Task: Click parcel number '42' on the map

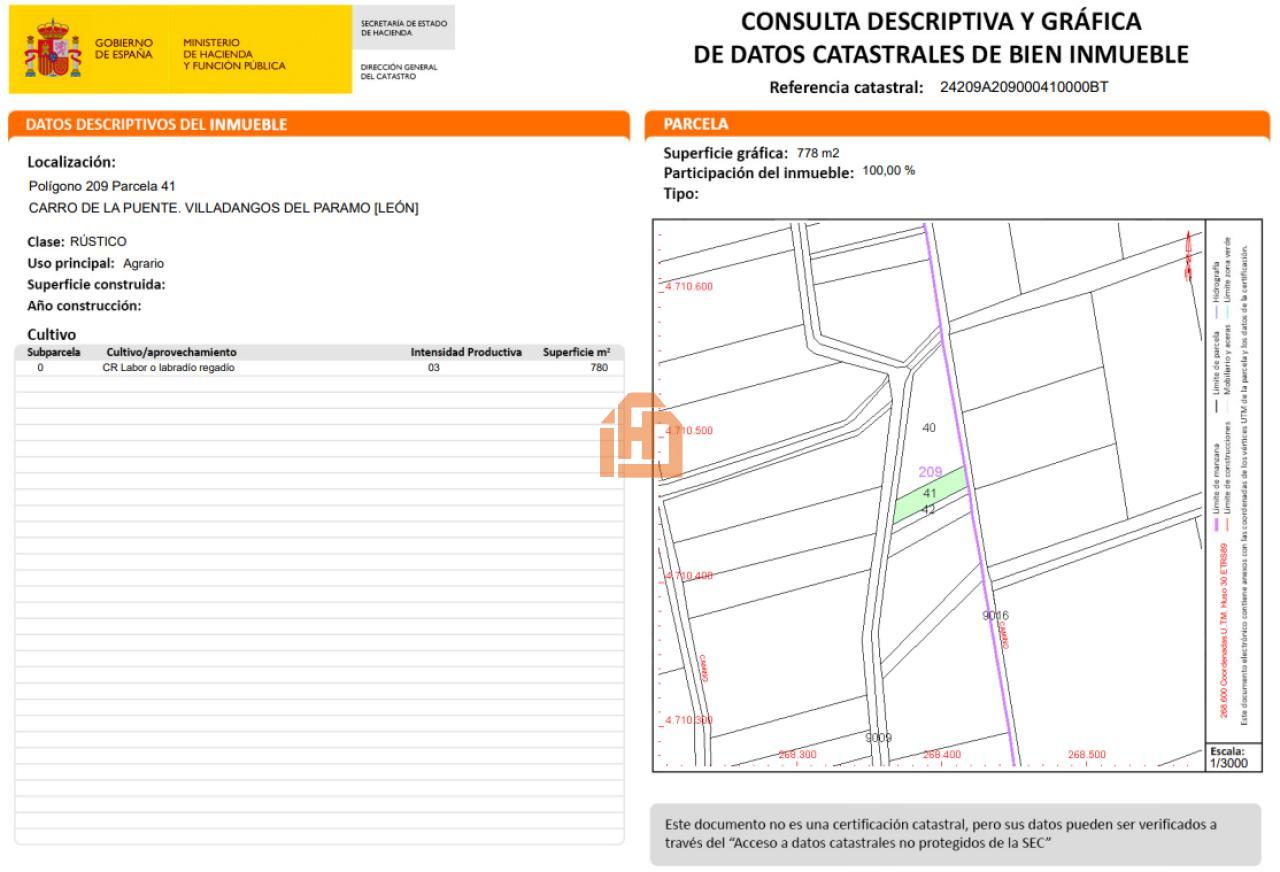Action: [x=928, y=510]
